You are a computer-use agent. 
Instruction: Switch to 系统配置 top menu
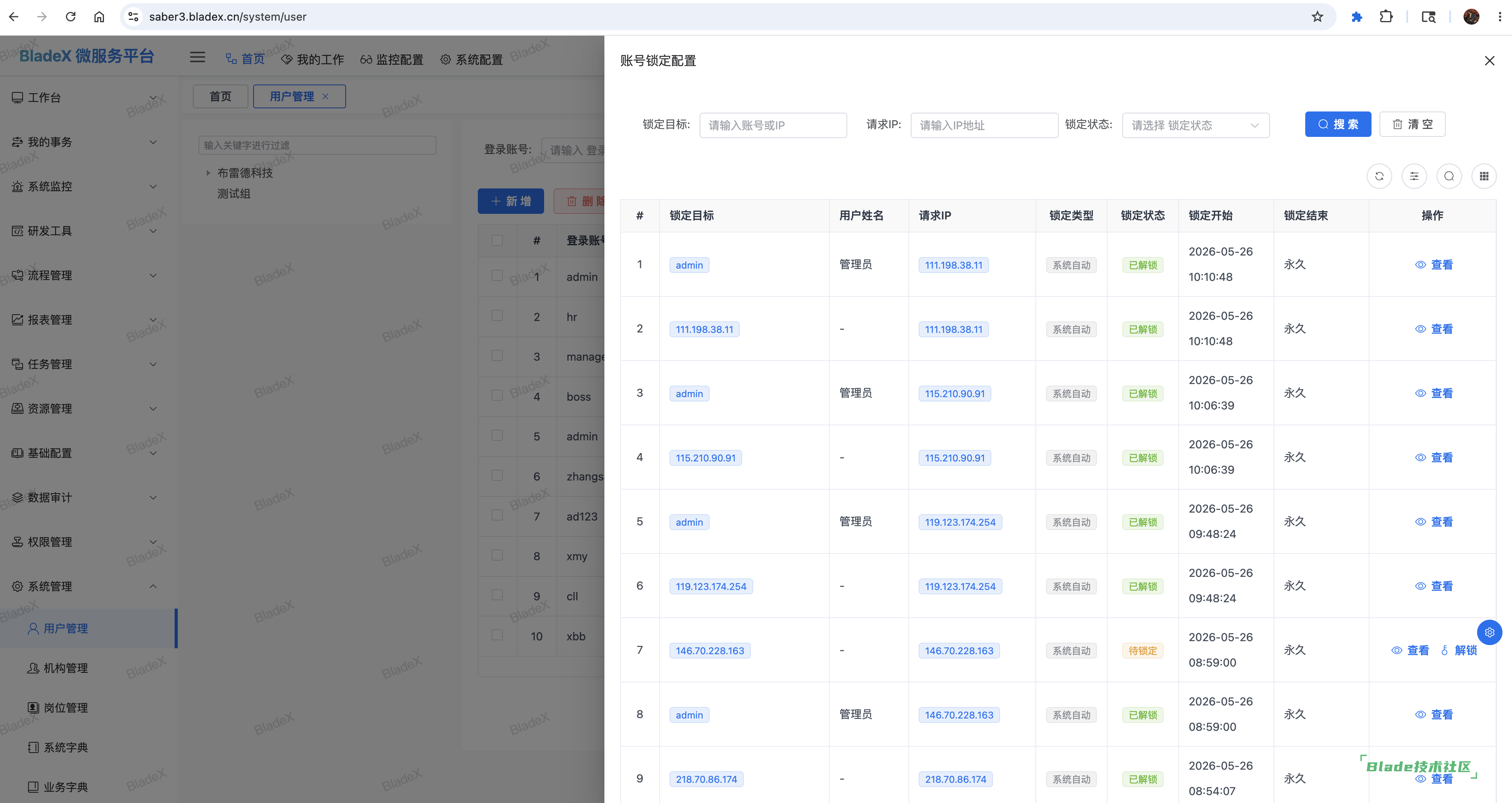point(471,59)
